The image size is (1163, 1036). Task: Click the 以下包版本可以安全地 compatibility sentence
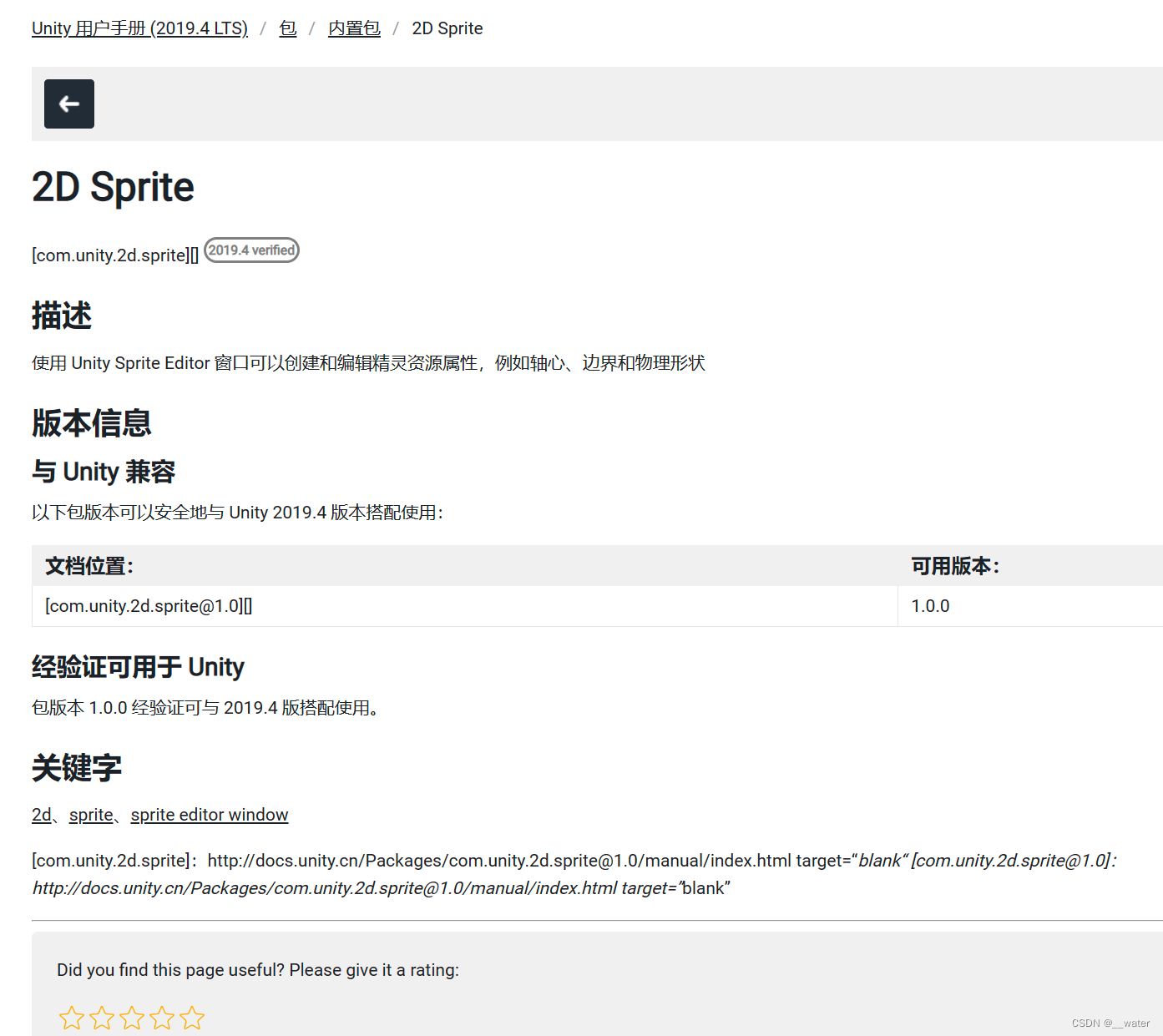[238, 513]
